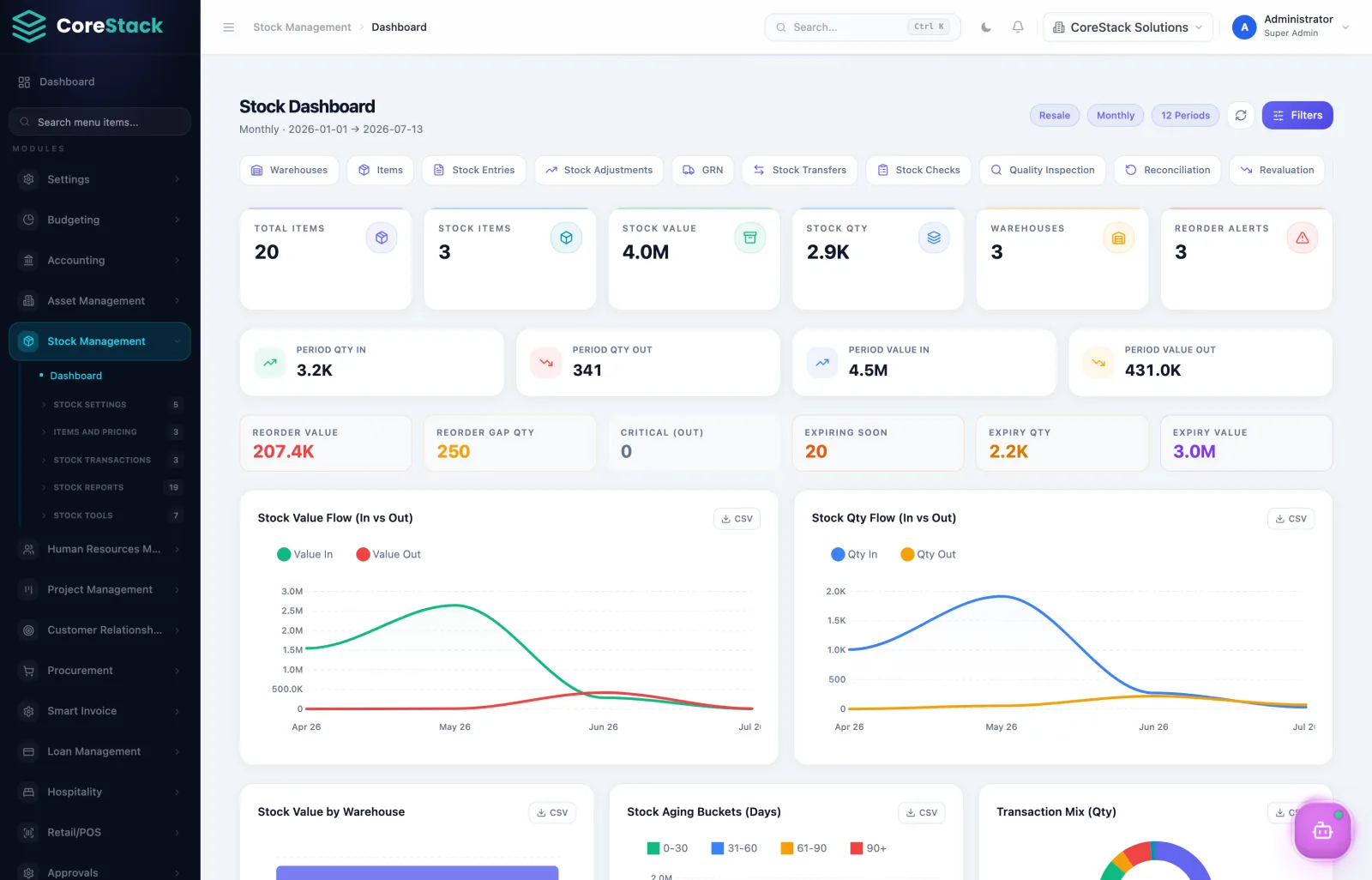Toggle Value In legend series
Screen dimensions: 1372x880
point(305,554)
